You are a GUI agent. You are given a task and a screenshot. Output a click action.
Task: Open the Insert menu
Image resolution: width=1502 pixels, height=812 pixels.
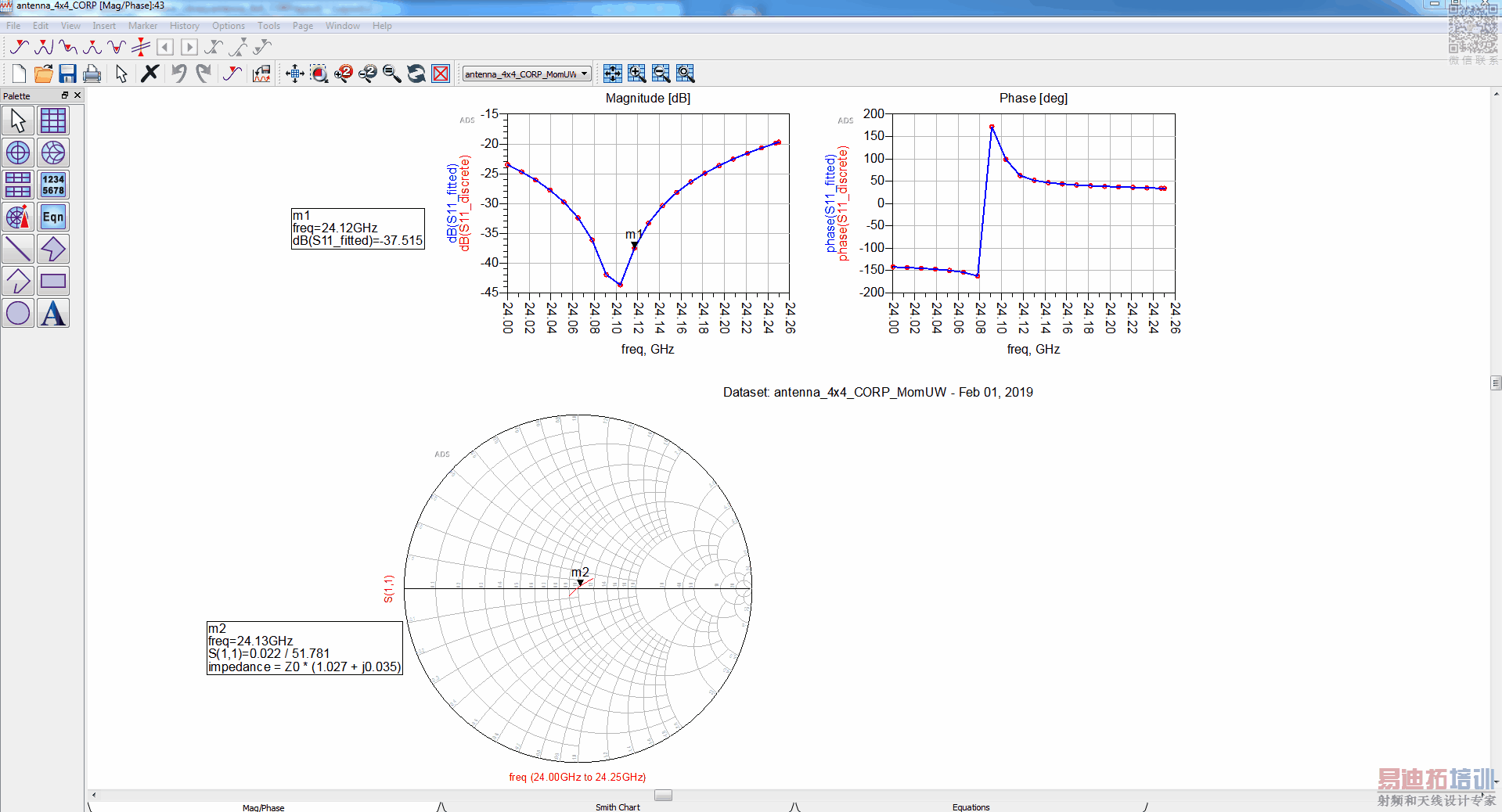[x=103, y=26]
